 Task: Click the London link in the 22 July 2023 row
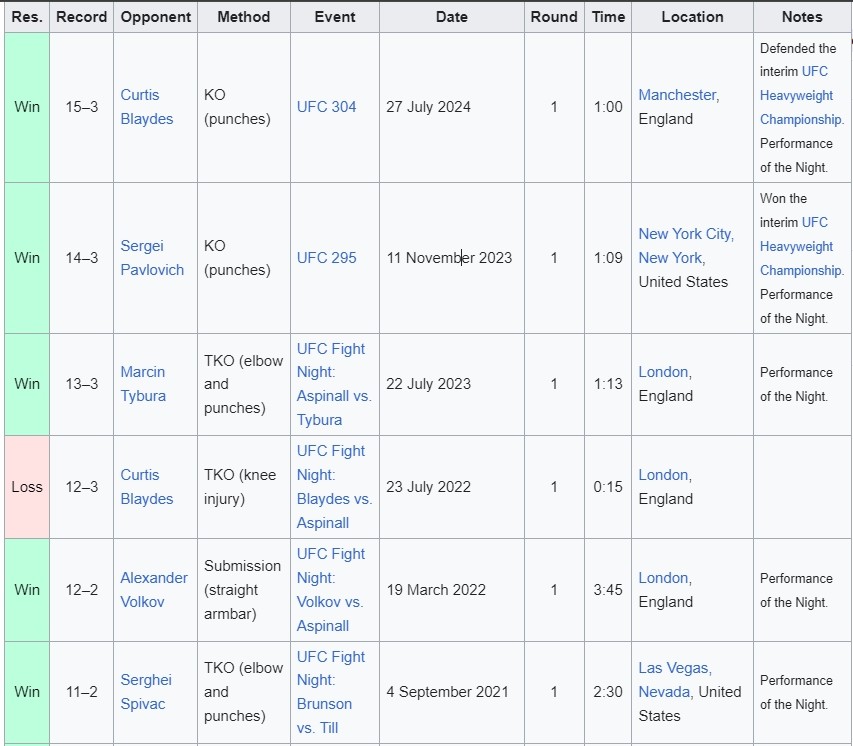pos(664,372)
